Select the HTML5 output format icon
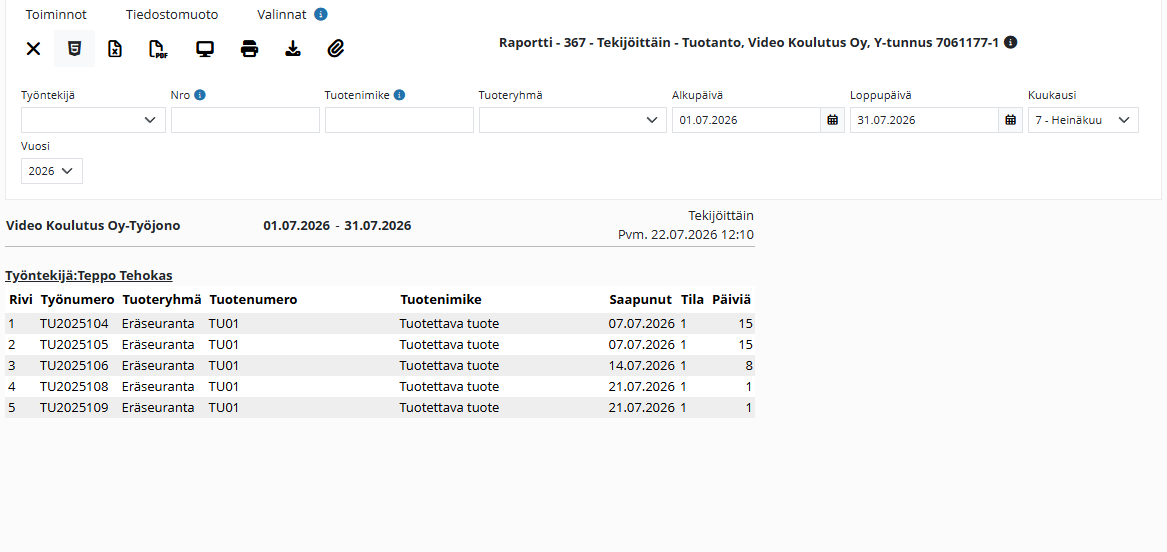The height and width of the screenshot is (552, 1167). (74, 49)
